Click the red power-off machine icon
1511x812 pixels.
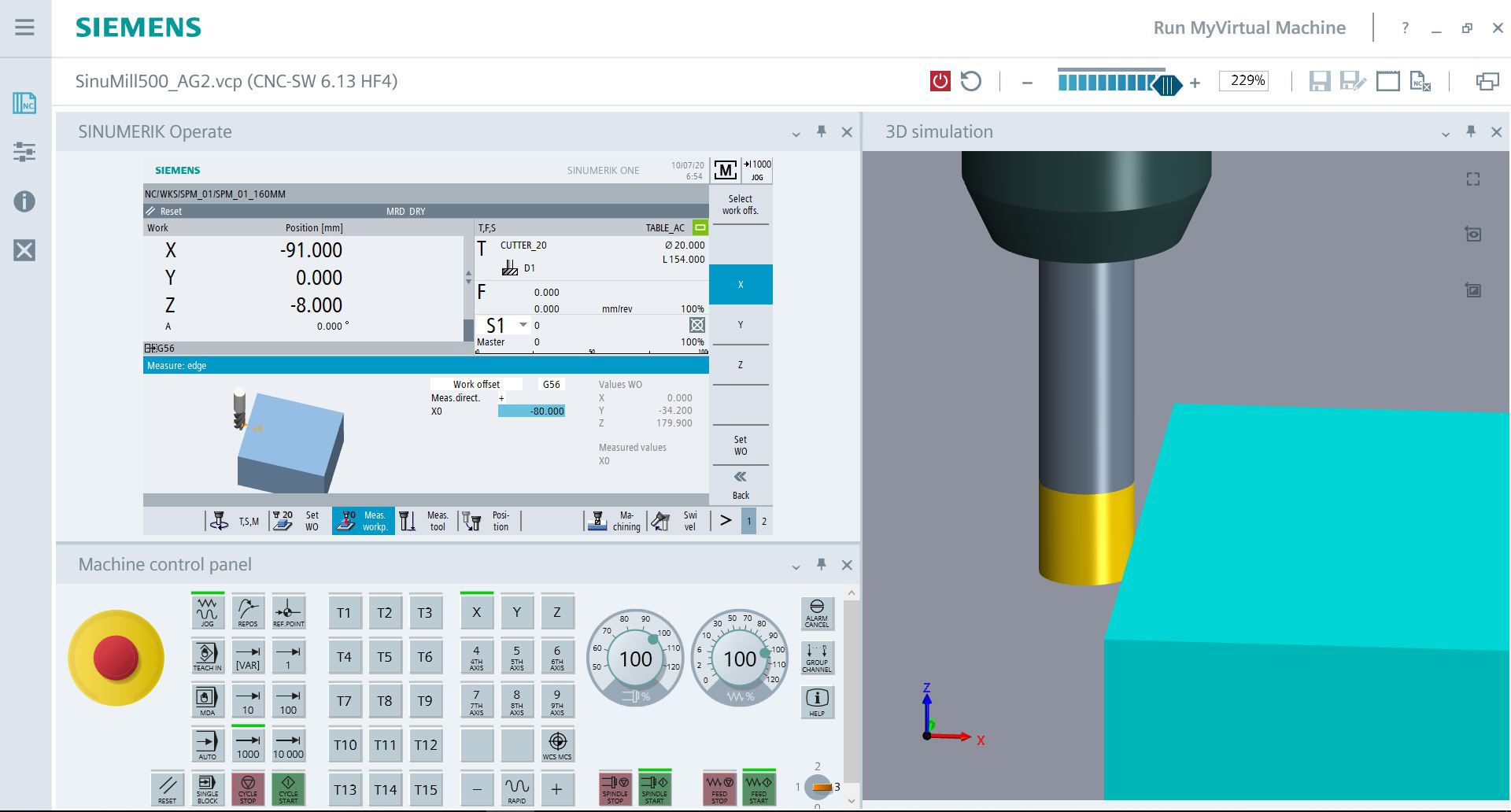coord(939,81)
